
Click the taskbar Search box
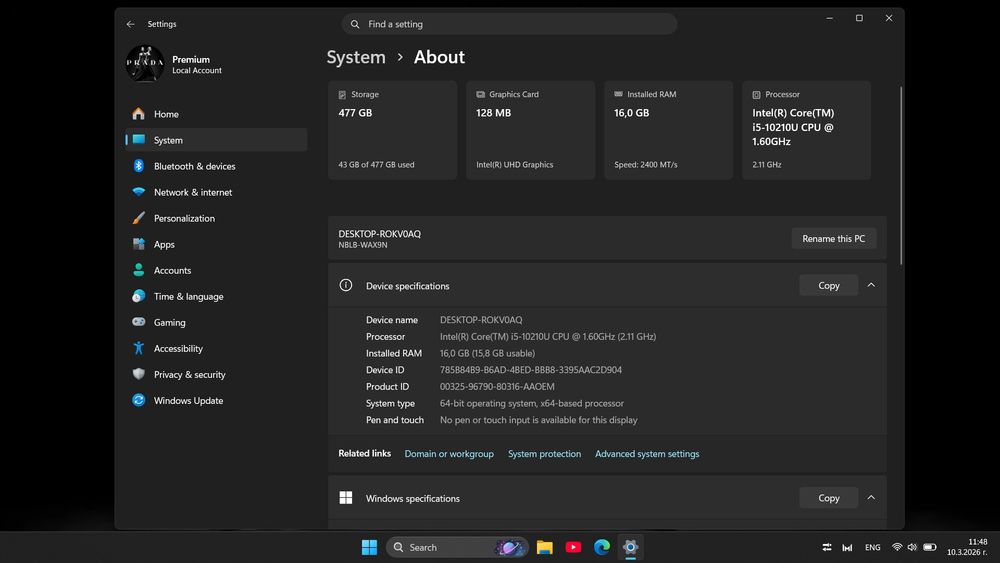click(x=457, y=547)
